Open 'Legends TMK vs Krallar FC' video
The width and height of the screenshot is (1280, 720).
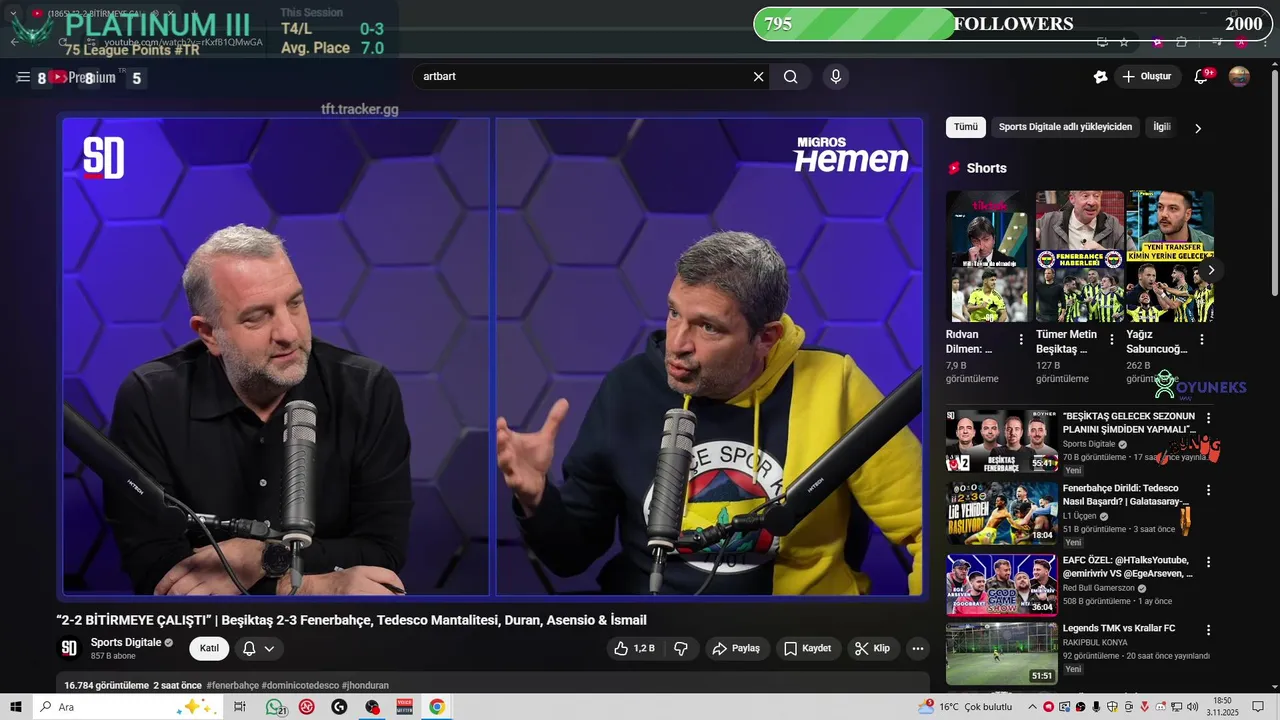pos(1119,628)
